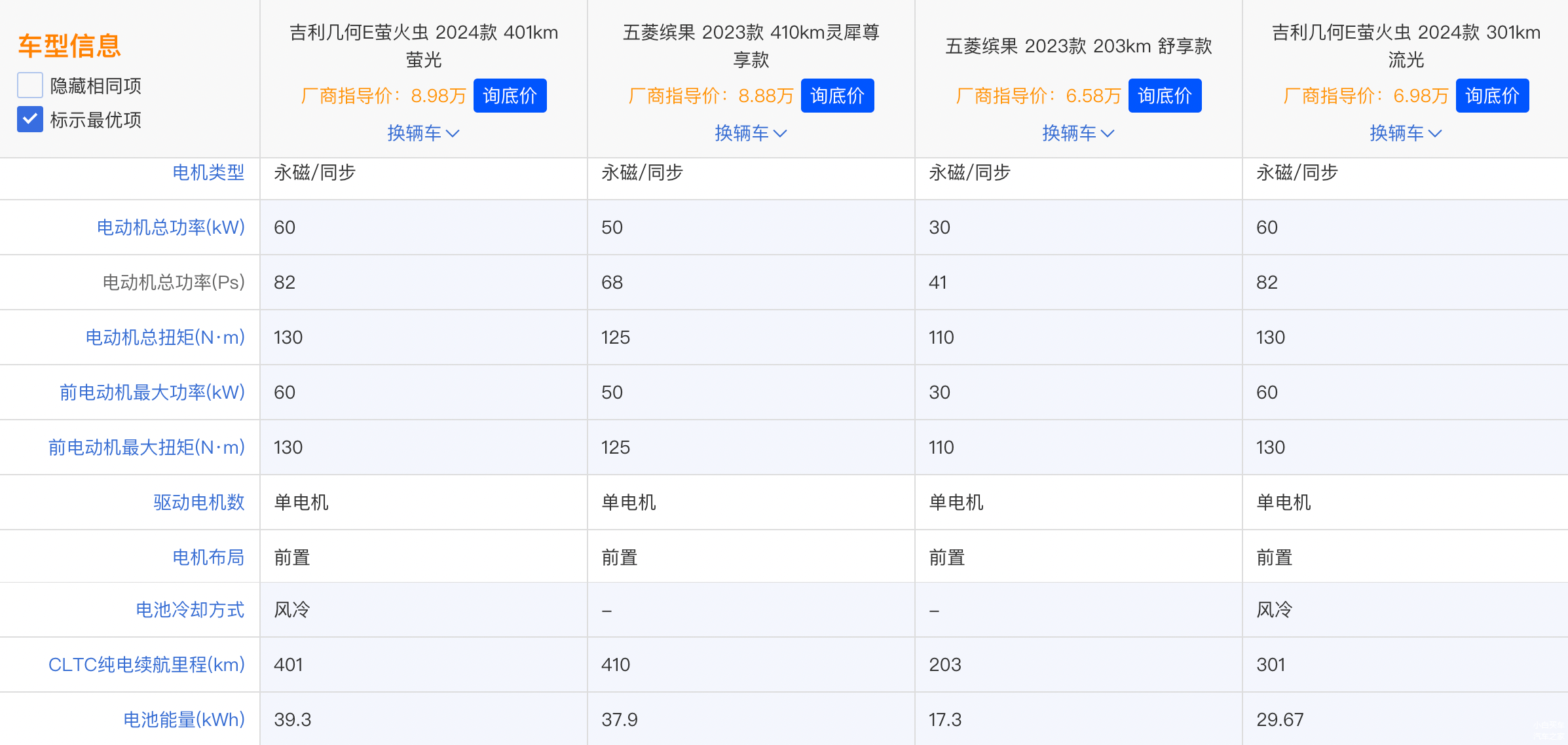The height and width of the screenshot is (745, 1568).
Task: Click the 电动机总功率(Ps) row label
Action: pos(174,282)
